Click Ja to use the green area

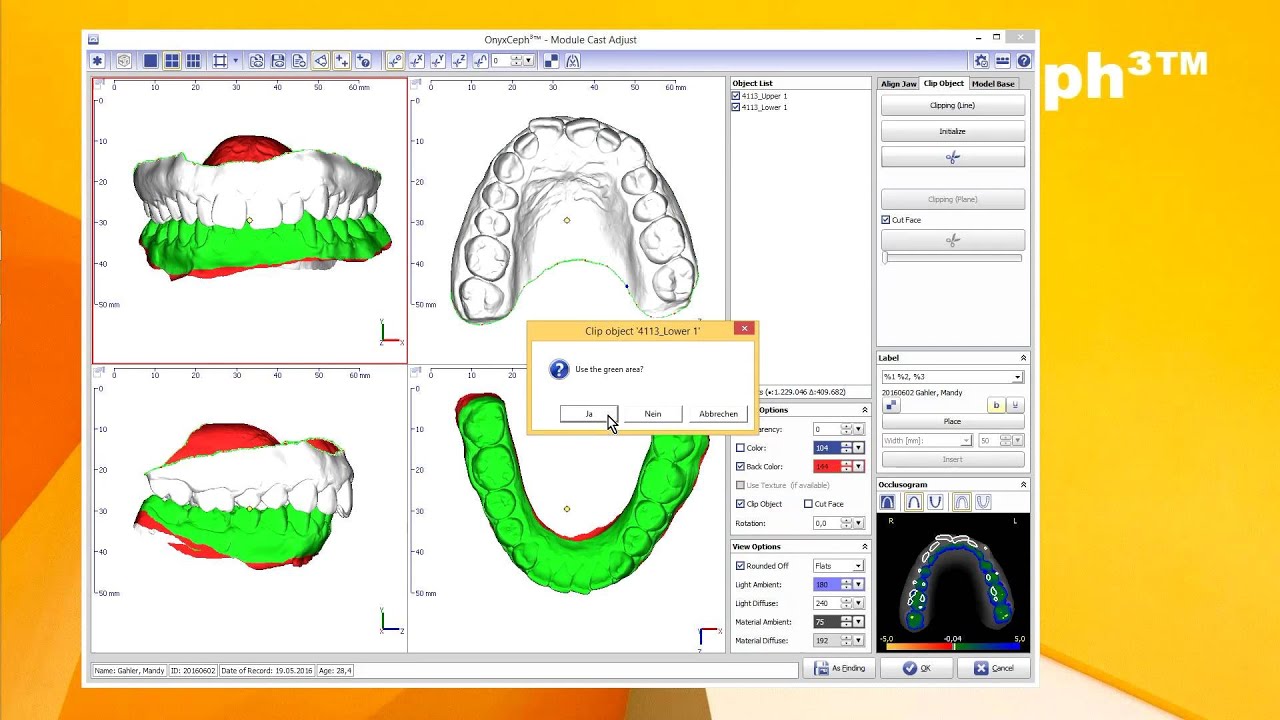tap(589, 414)
